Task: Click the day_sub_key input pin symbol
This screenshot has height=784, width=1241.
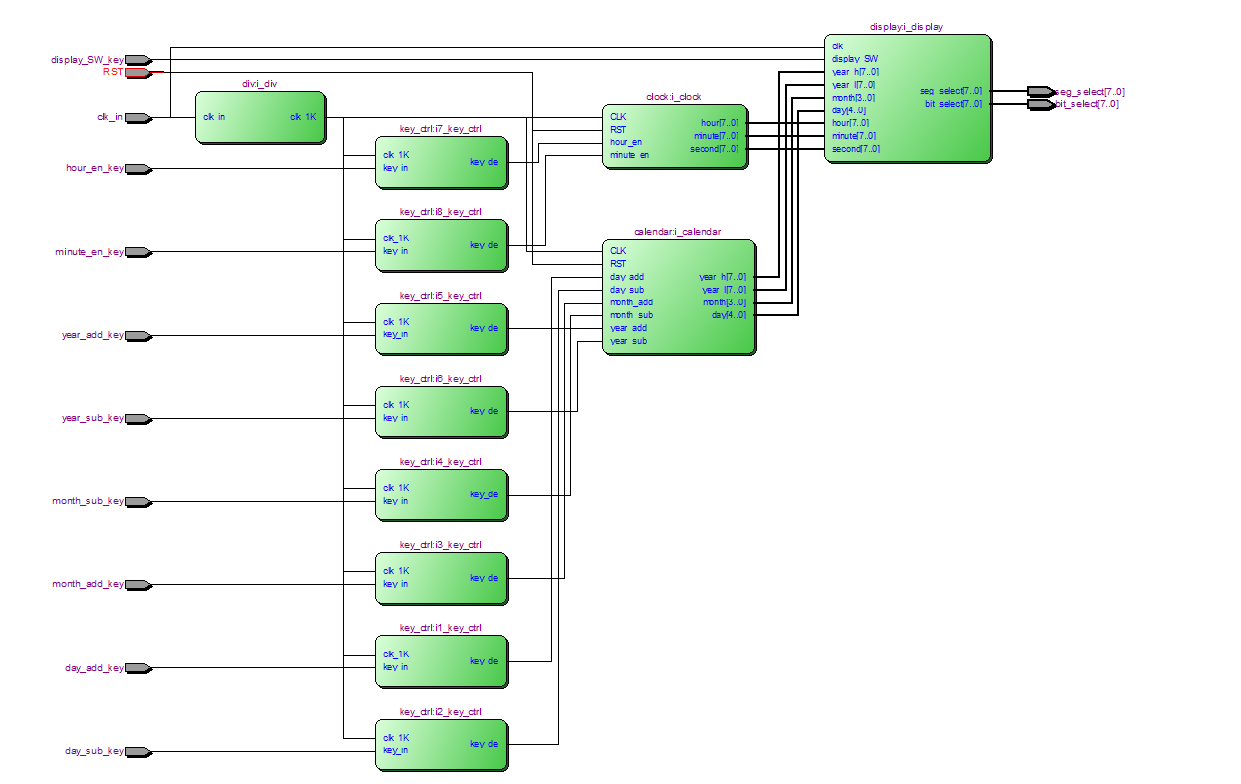Action: pyautogui.click(x=138, y=751)
